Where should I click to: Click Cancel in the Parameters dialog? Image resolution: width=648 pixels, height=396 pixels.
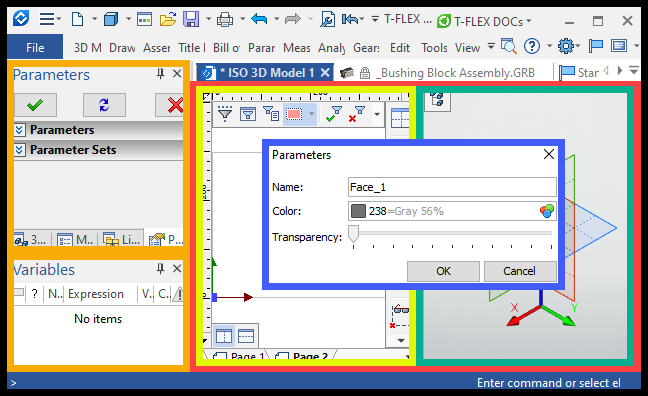[519, 271]
